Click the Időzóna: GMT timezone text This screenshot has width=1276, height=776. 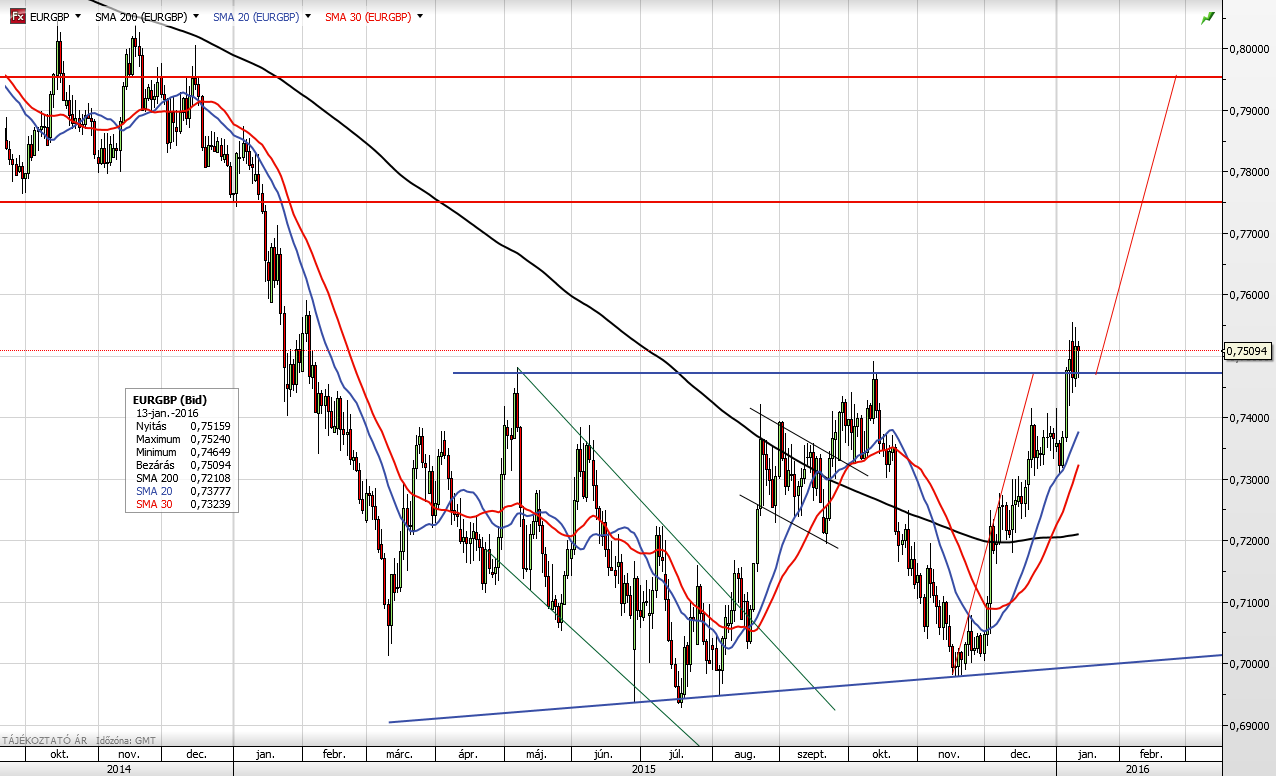[128, 741]
